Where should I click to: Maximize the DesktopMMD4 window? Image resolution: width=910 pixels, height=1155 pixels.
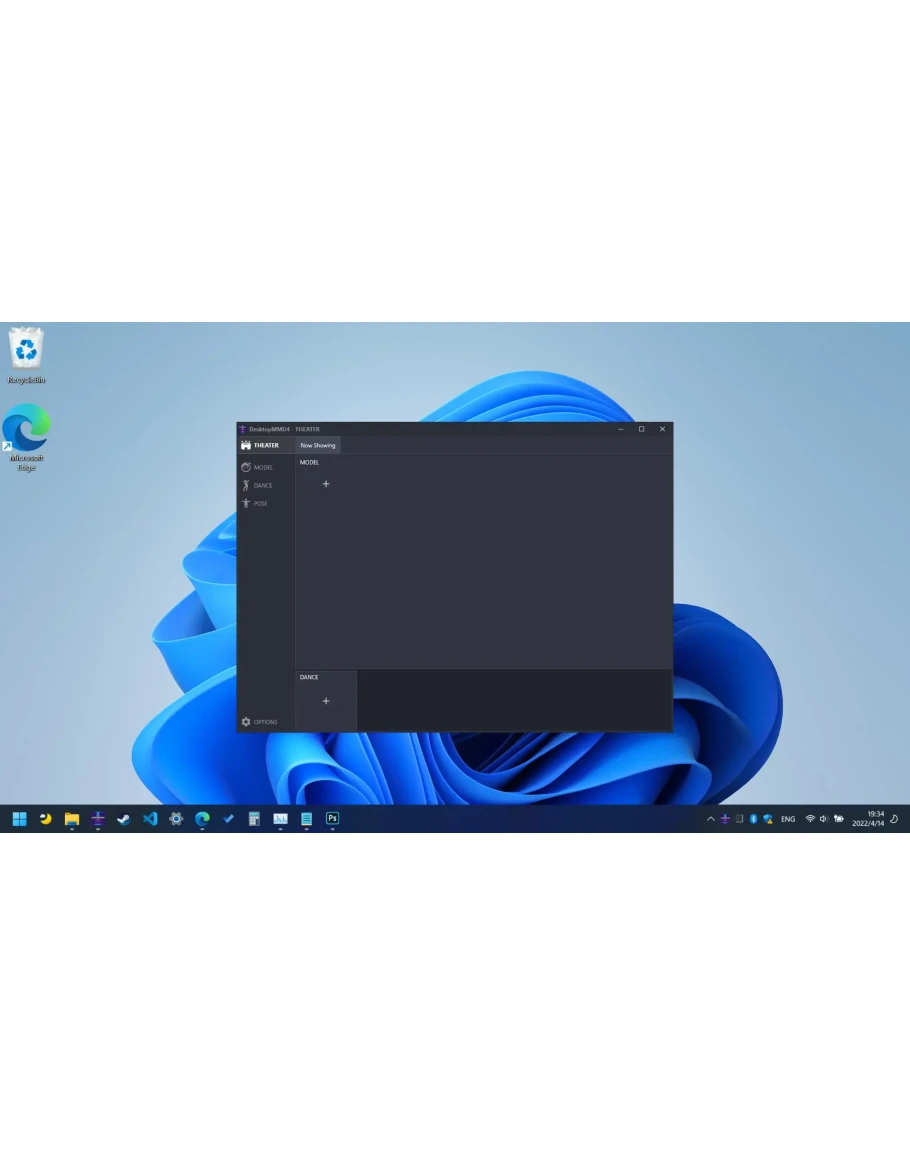(641, 429)
